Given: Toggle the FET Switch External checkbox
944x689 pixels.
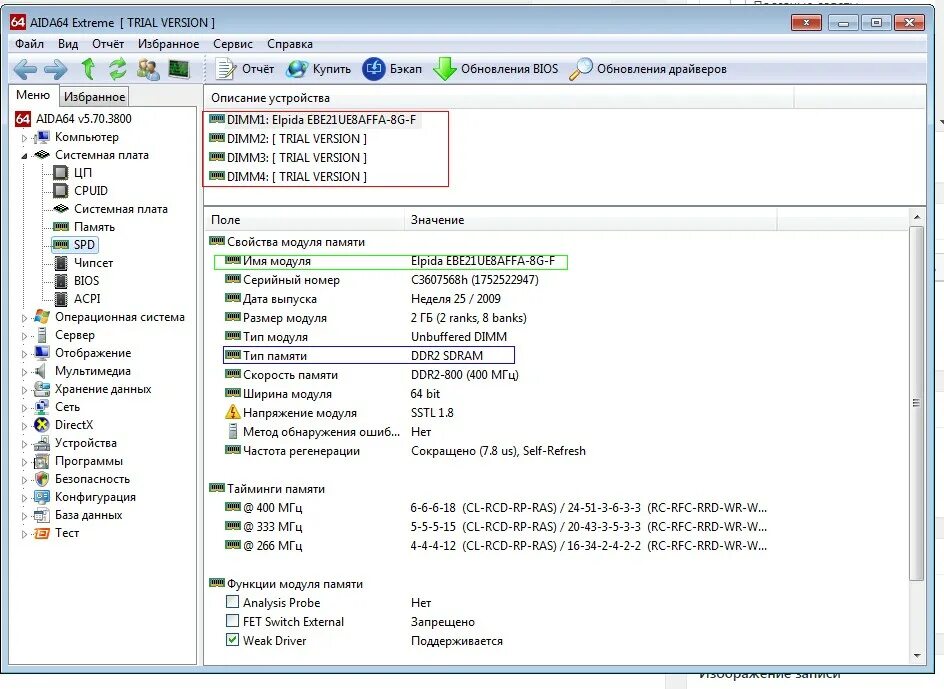Looking at the screenshot, I should click(232, 621).
